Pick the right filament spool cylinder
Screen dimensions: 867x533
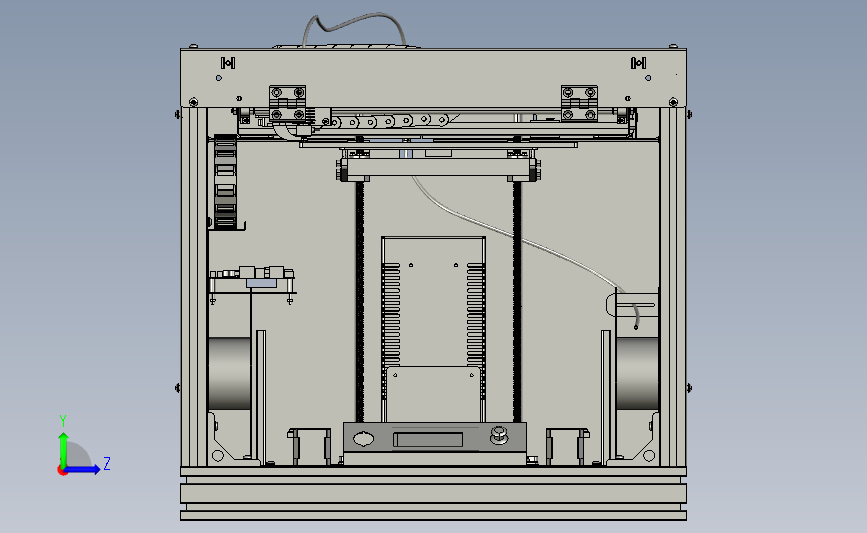pos(638,374)
